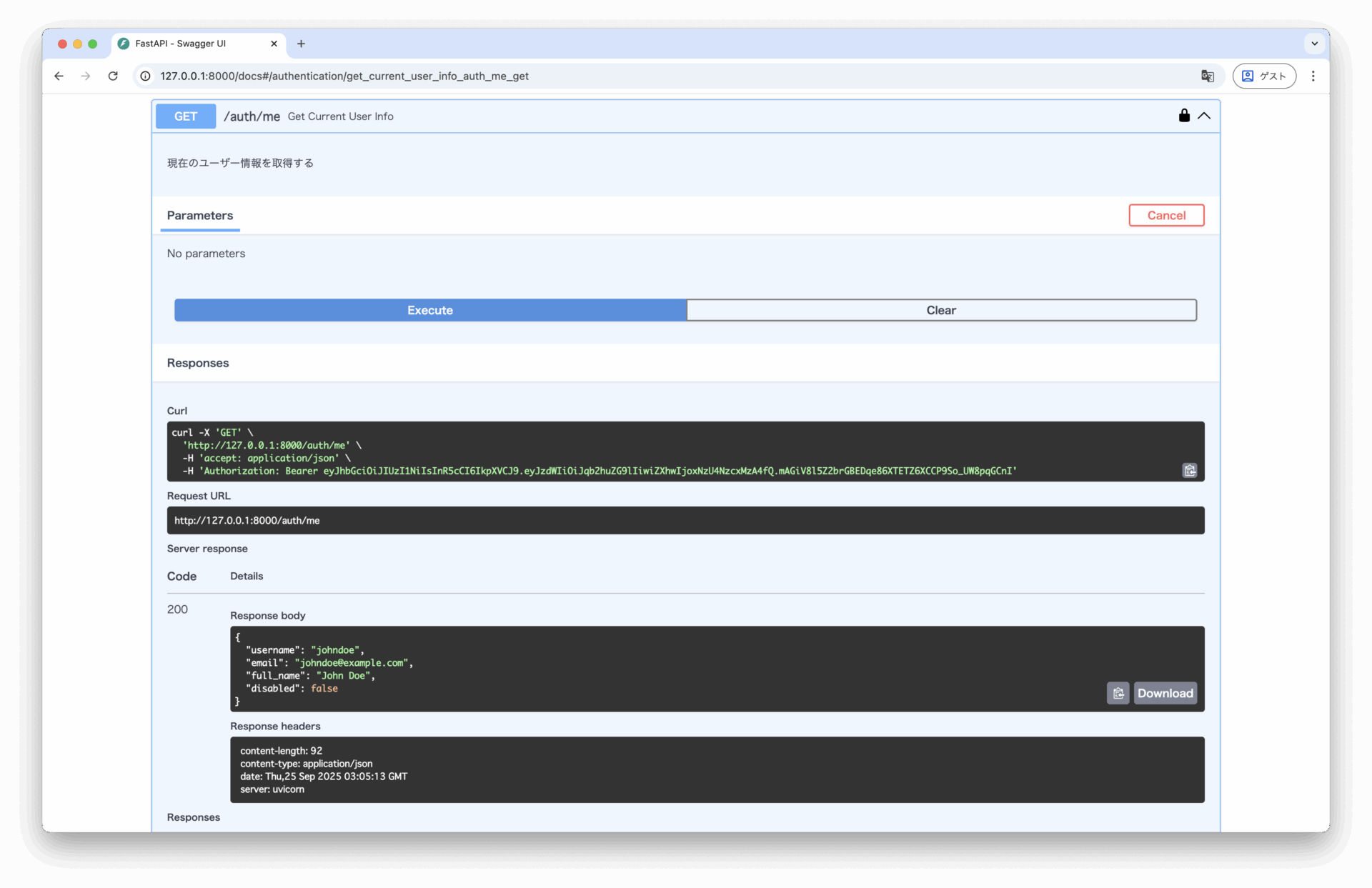Screen dimensions: 1372x888
Task: Open a new browser tab
Action: (x=301, y=44)
